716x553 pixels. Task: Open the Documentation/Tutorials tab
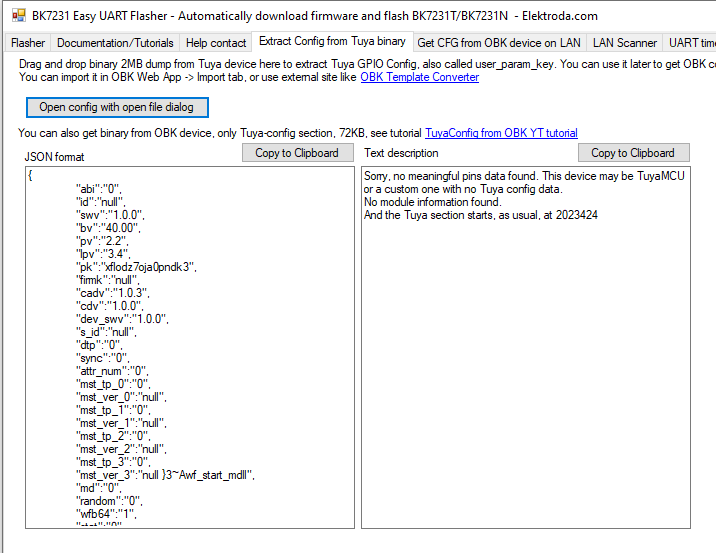[115, 43]
